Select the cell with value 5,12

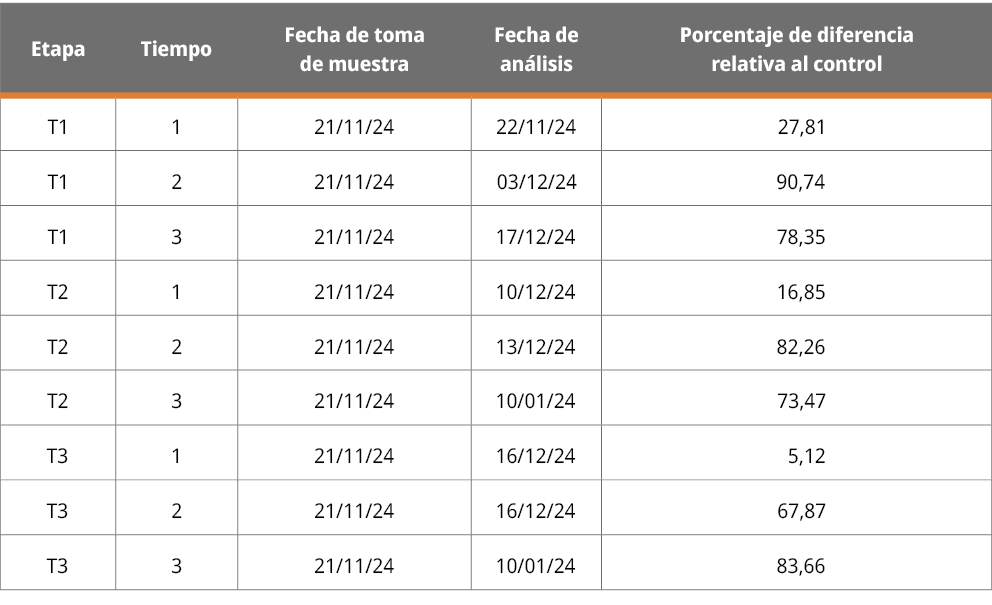click(806, 456)
